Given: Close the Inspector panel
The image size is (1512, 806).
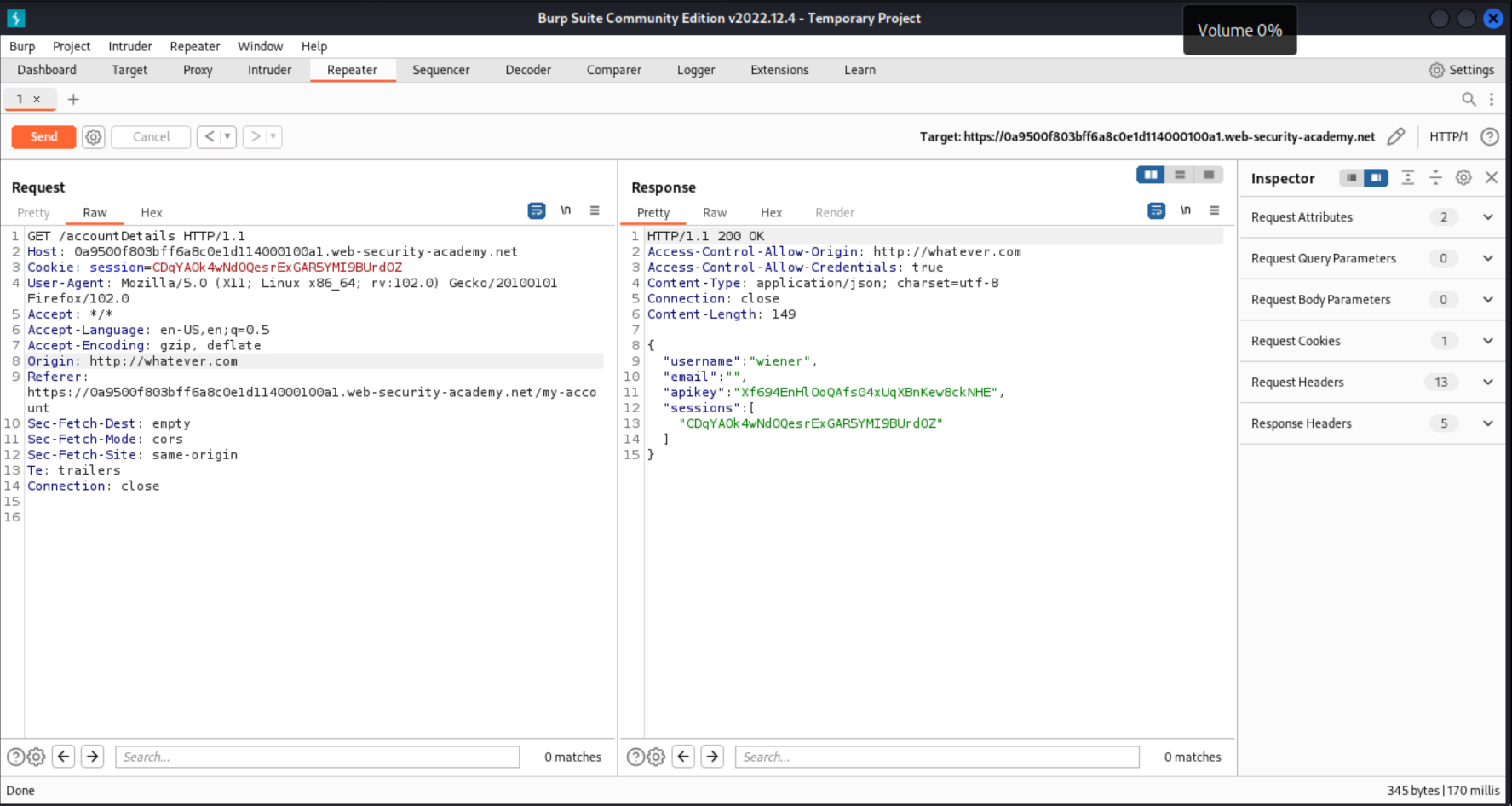Looking at the screenshot, I should pyautogui.click(x=1492, y=177).
